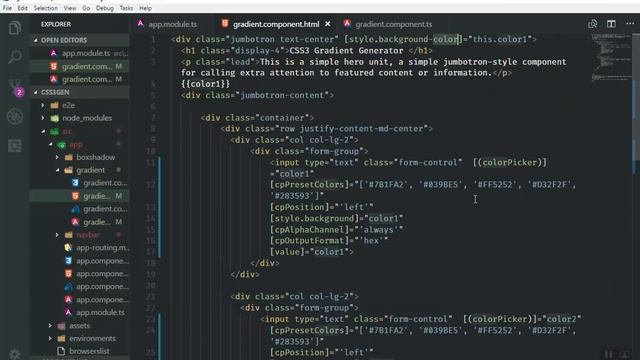The height and width of the screenshot is (360, 640).
Task: Click line number 11 in gutter
Action: tap(151, 162)
